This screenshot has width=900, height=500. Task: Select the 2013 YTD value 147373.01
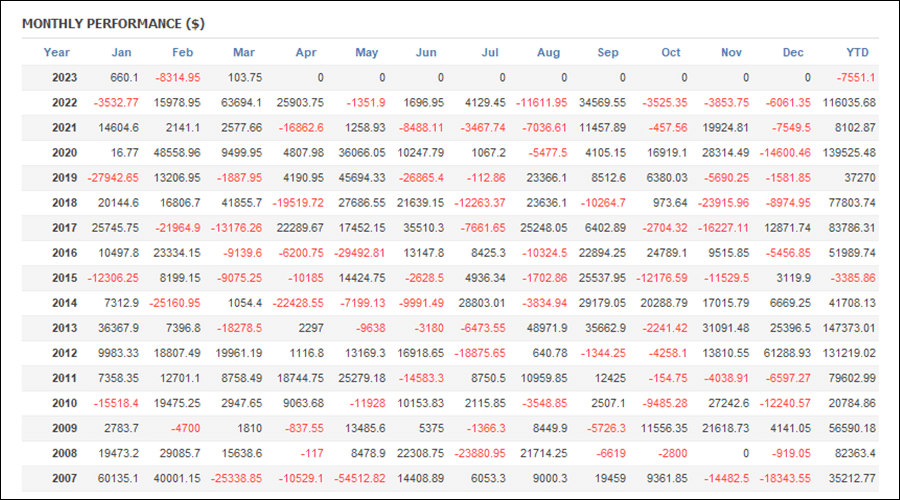pyautogui.click(x=849, y=328)
